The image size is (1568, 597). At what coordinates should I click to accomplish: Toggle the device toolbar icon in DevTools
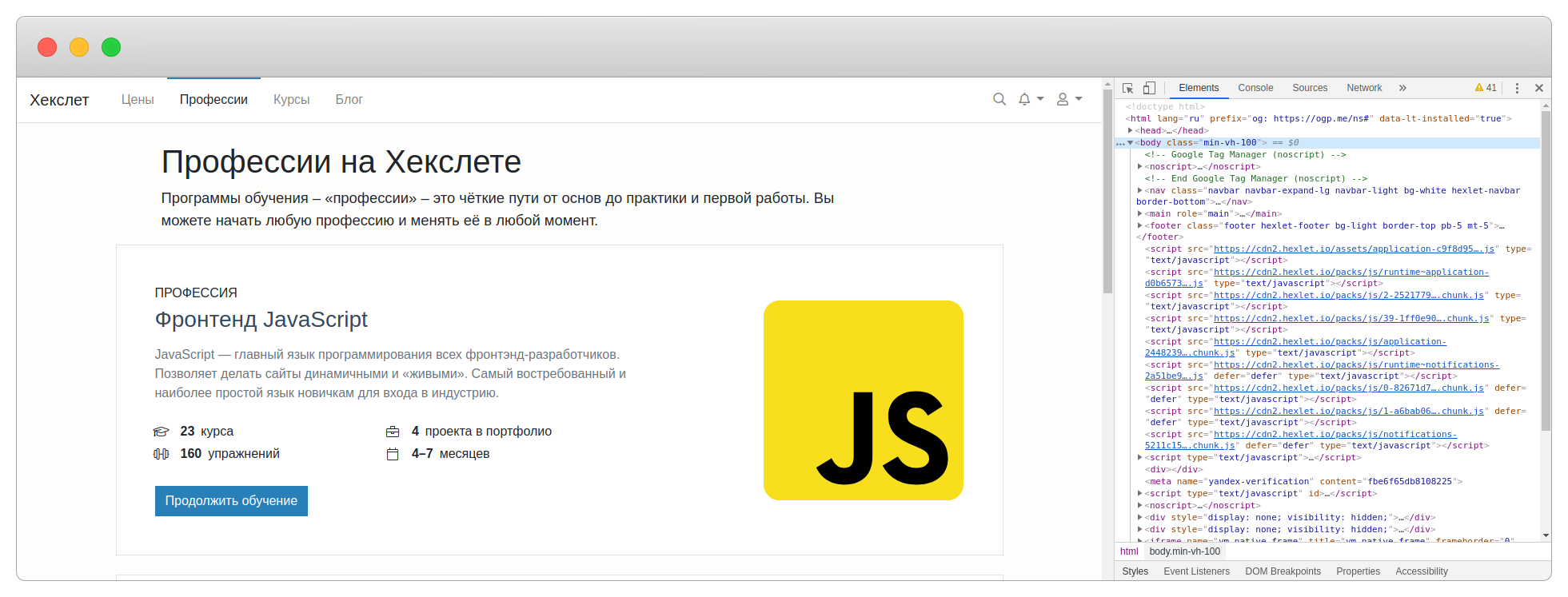(1149, 88)
